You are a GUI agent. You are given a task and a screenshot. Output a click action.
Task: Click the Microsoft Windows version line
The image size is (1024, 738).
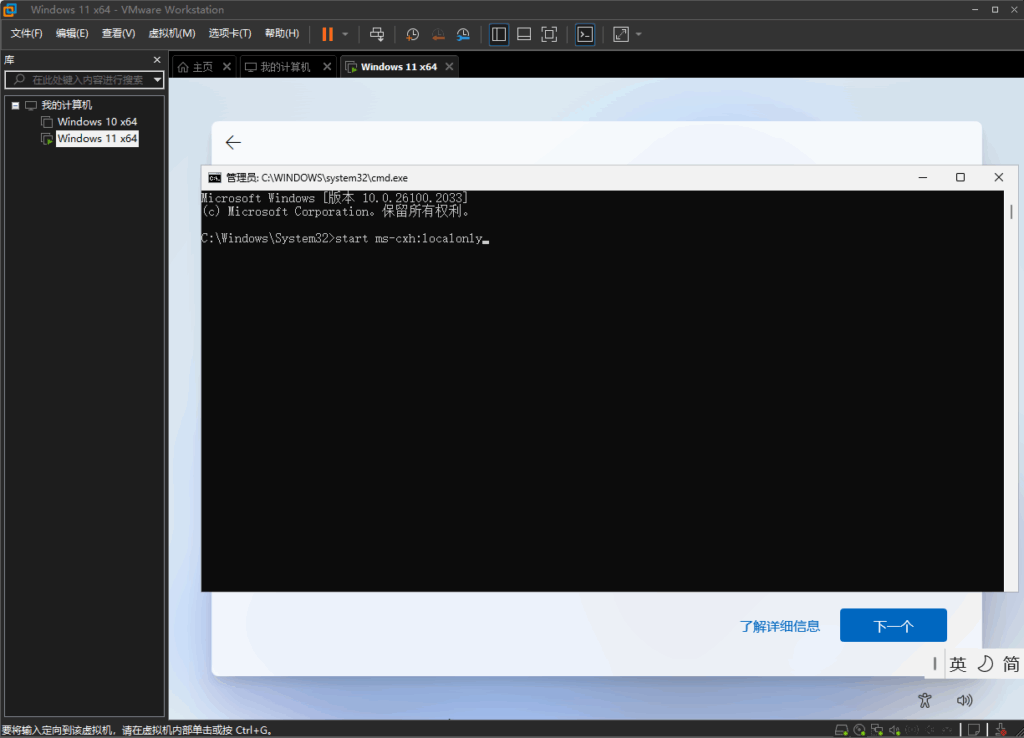click(x=334, y=198)
